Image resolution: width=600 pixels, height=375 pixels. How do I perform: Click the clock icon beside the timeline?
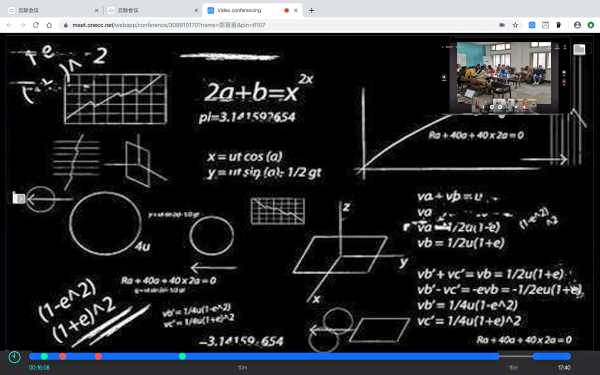pos(15,357)
